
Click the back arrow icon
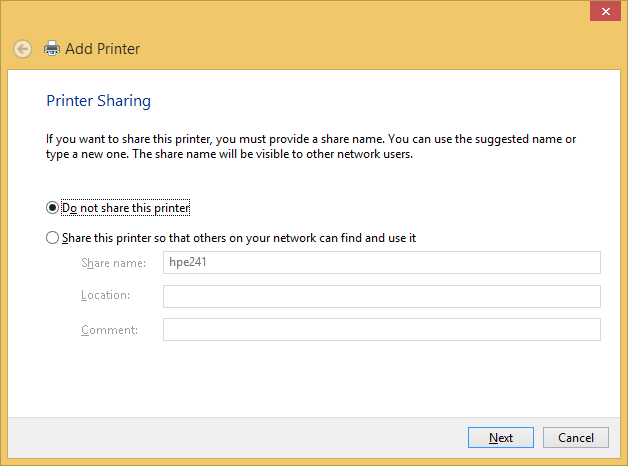tap(23, 48)
